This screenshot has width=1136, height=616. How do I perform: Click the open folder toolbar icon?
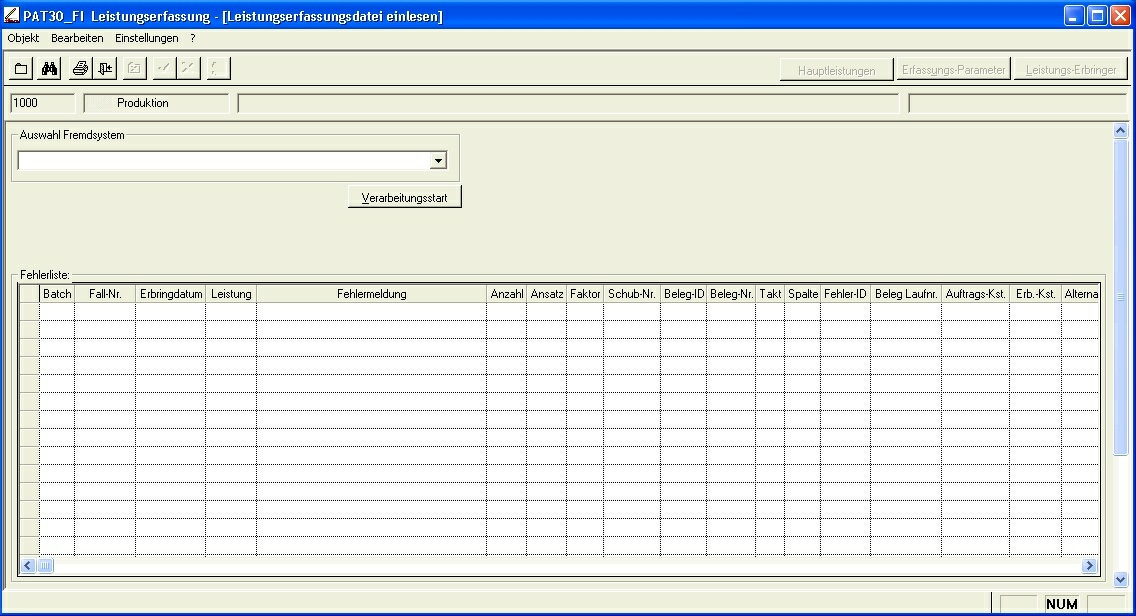(21, 69)
